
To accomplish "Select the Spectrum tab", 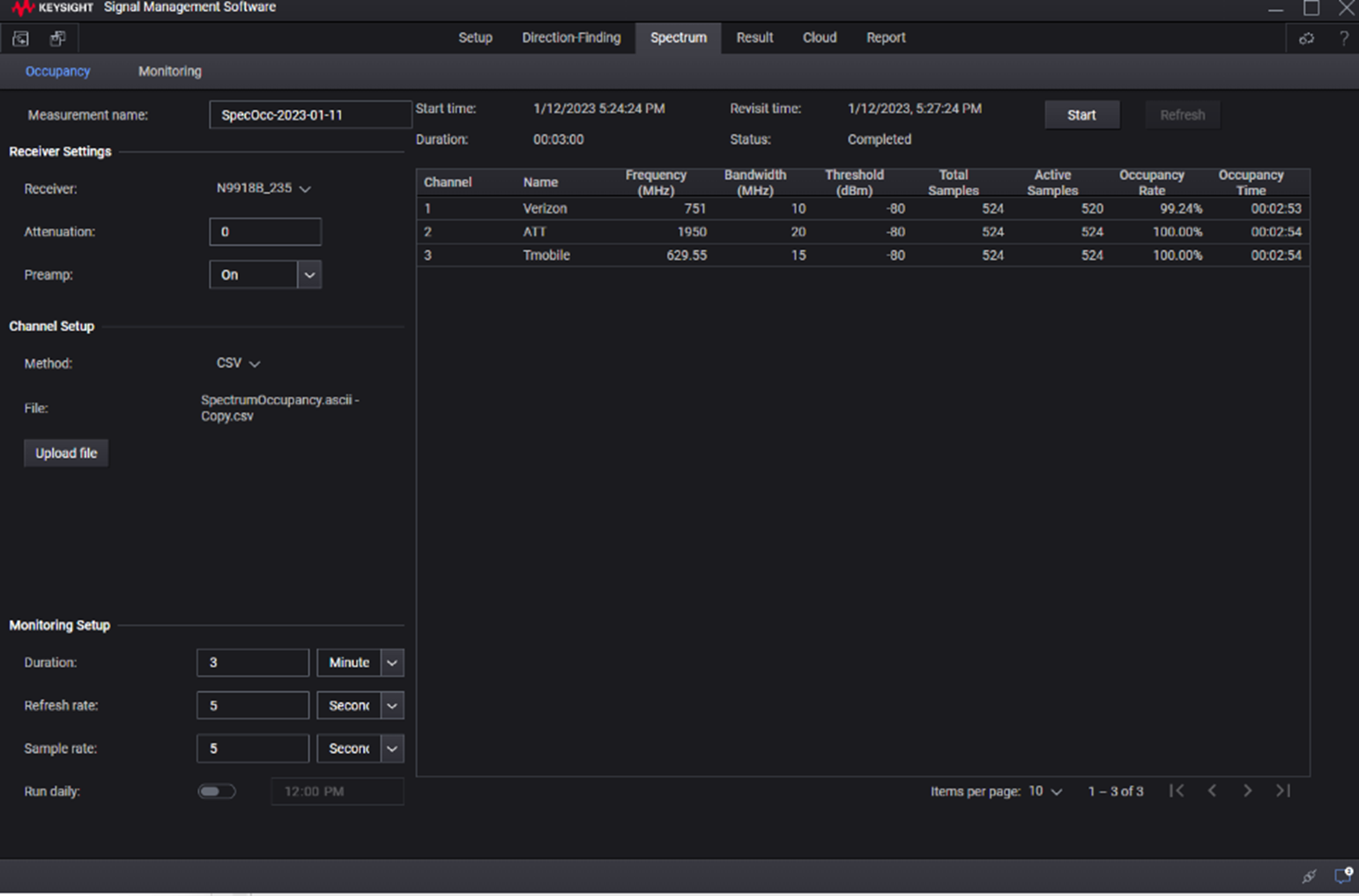I will pyautogui.click(x=679, y=38).
